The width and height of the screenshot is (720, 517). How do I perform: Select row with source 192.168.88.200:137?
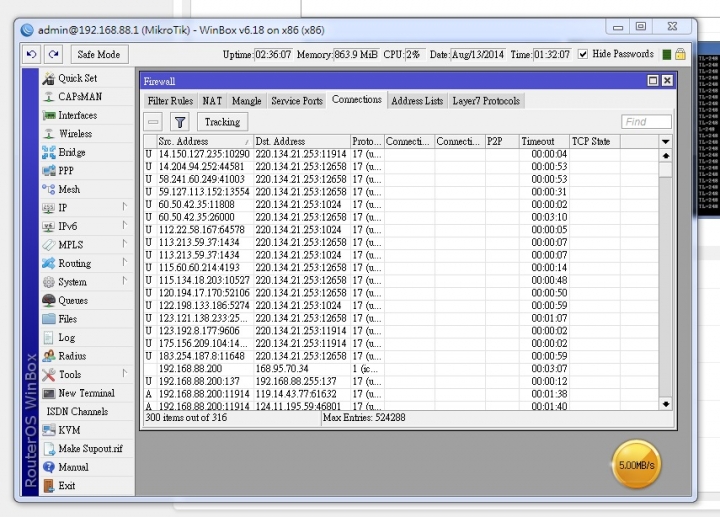pyautogui.click(x=401, y=382)
